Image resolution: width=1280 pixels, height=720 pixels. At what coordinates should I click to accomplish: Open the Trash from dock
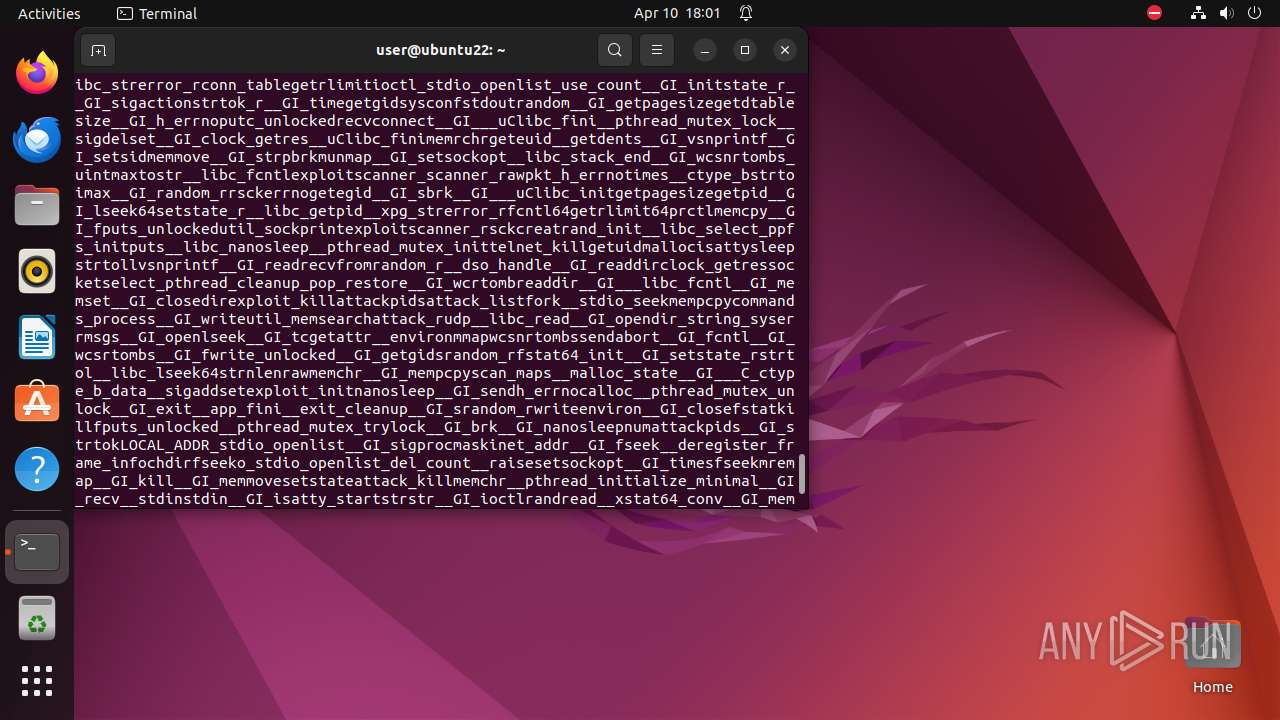coord(37,618)
